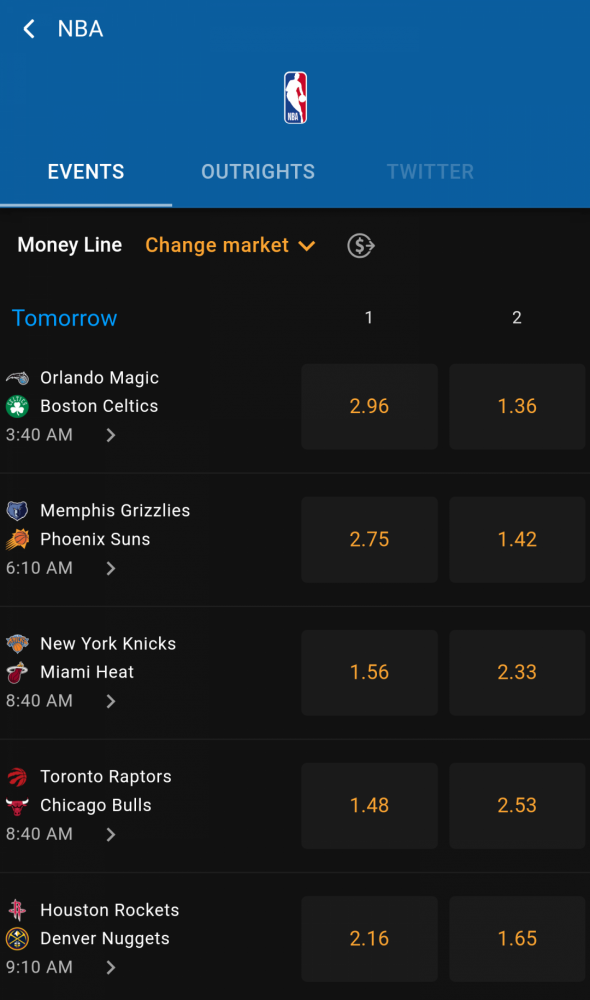Switch to the OUTRIGHTS tab

pyautogui.click(x=258, y=172)
